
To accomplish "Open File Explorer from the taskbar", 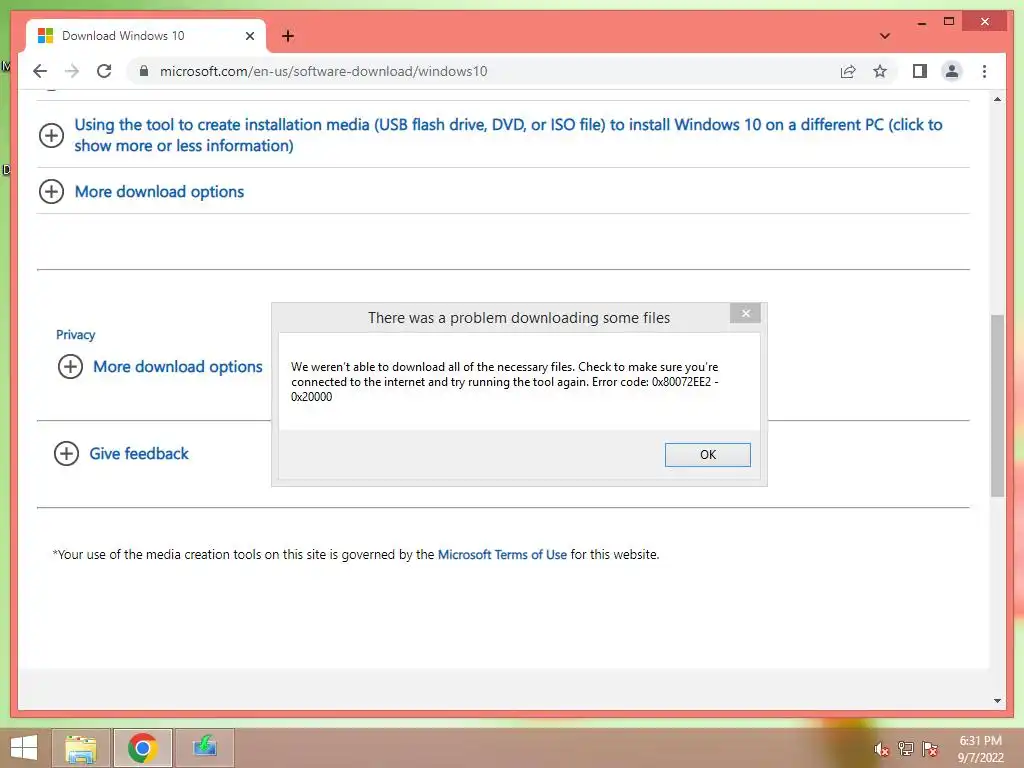I will [81, 748].
